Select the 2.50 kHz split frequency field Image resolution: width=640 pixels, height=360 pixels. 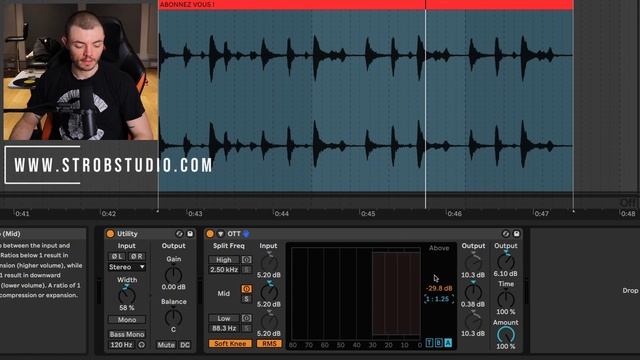(224, 269)
